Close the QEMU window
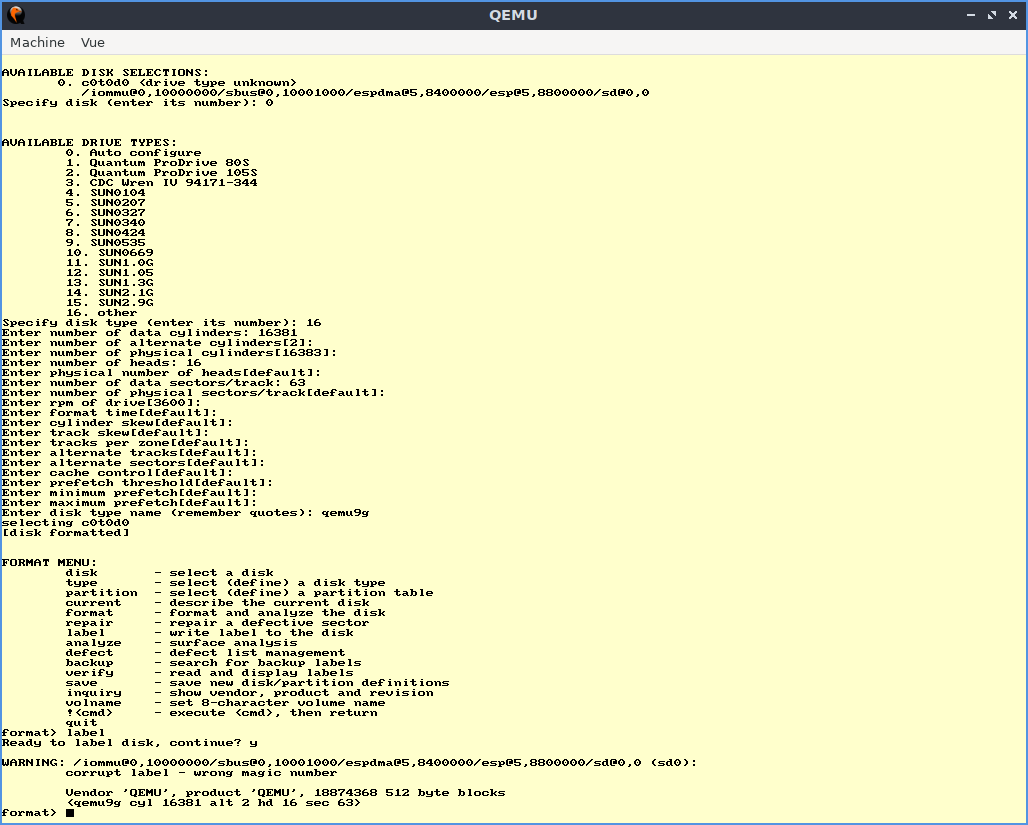The height and width of the screenshot is (825, 1028). click(x=1013, y=15)
